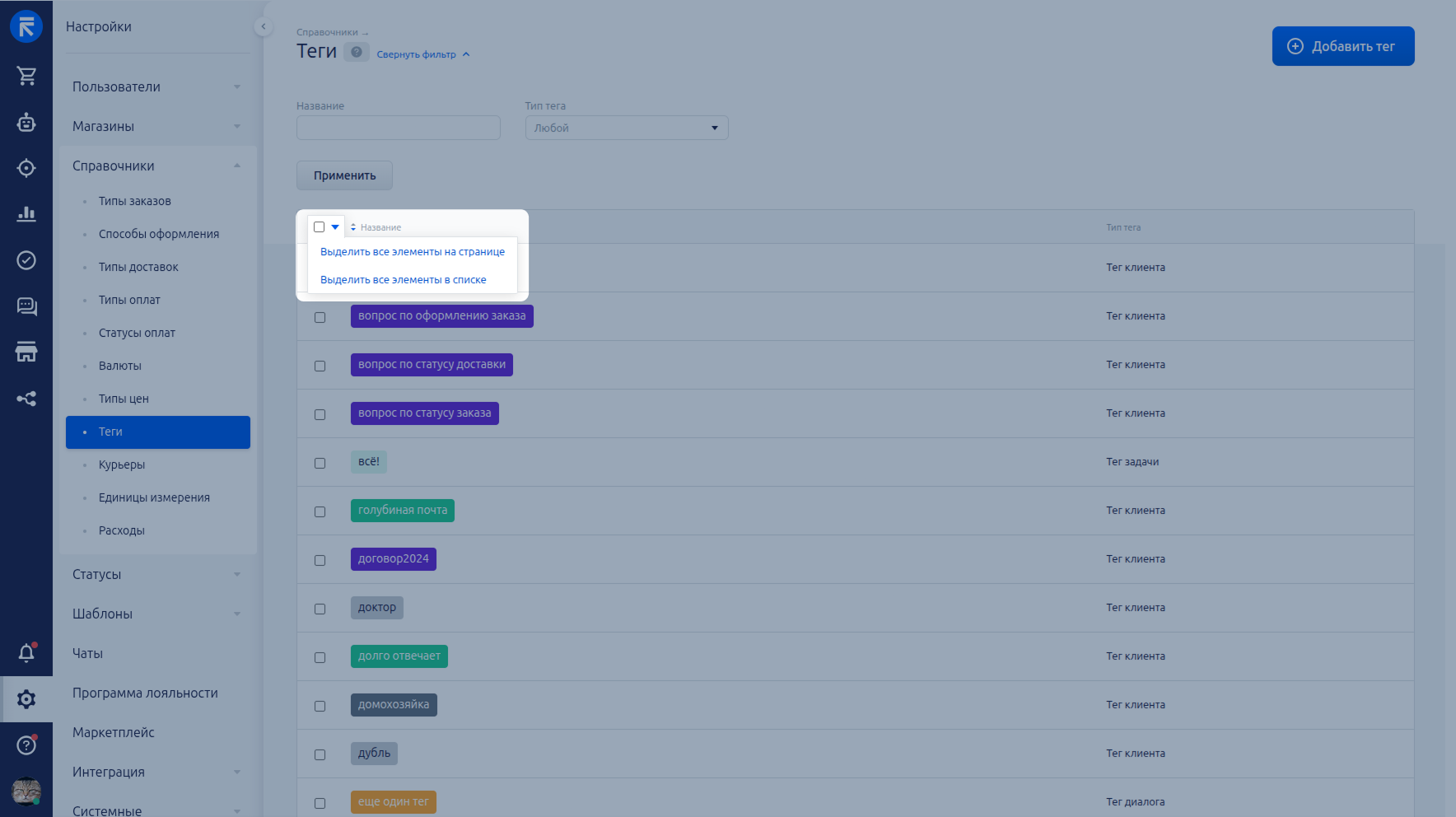
Task: Click the purple 'вопрос по статусу доставки' tag
Action: [432, 365]
